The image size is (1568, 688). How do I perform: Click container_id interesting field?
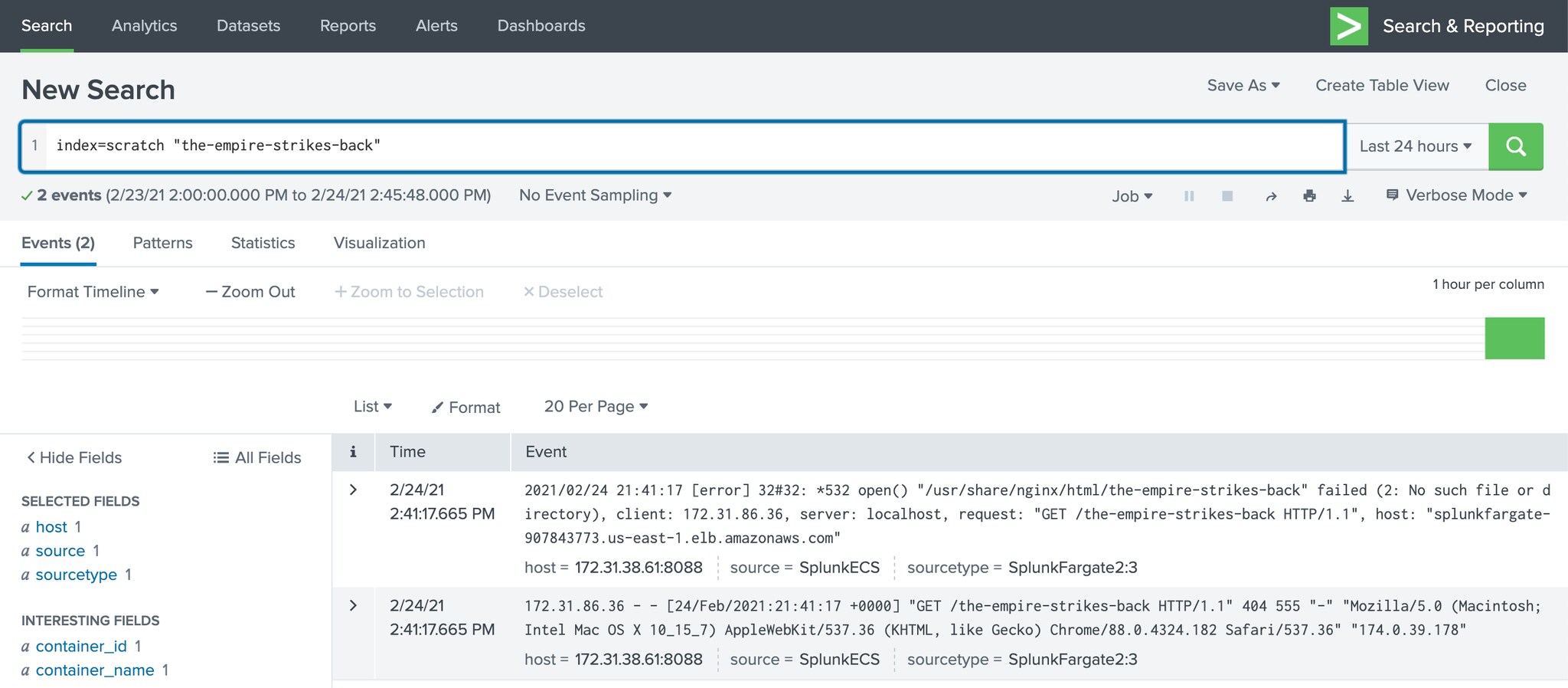(x=81, y=647)
